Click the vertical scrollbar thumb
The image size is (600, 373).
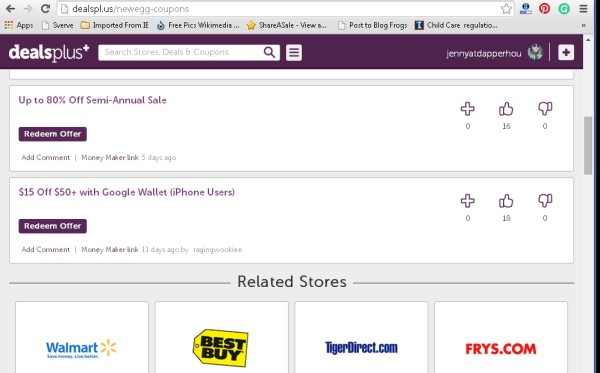pyautogui.click(x=588, y=145)
